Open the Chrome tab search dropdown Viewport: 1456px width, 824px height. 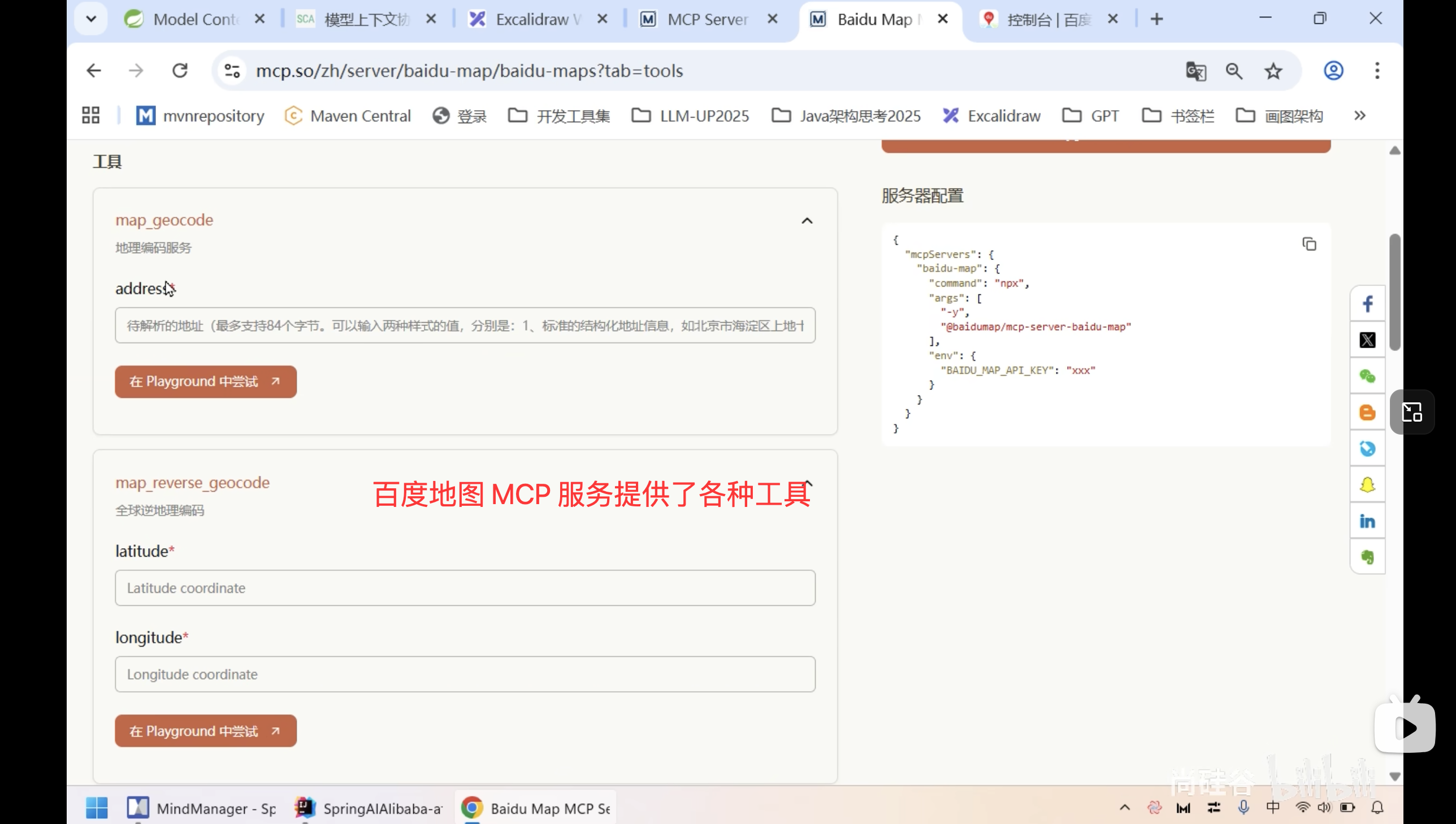[x=90, y=18]
